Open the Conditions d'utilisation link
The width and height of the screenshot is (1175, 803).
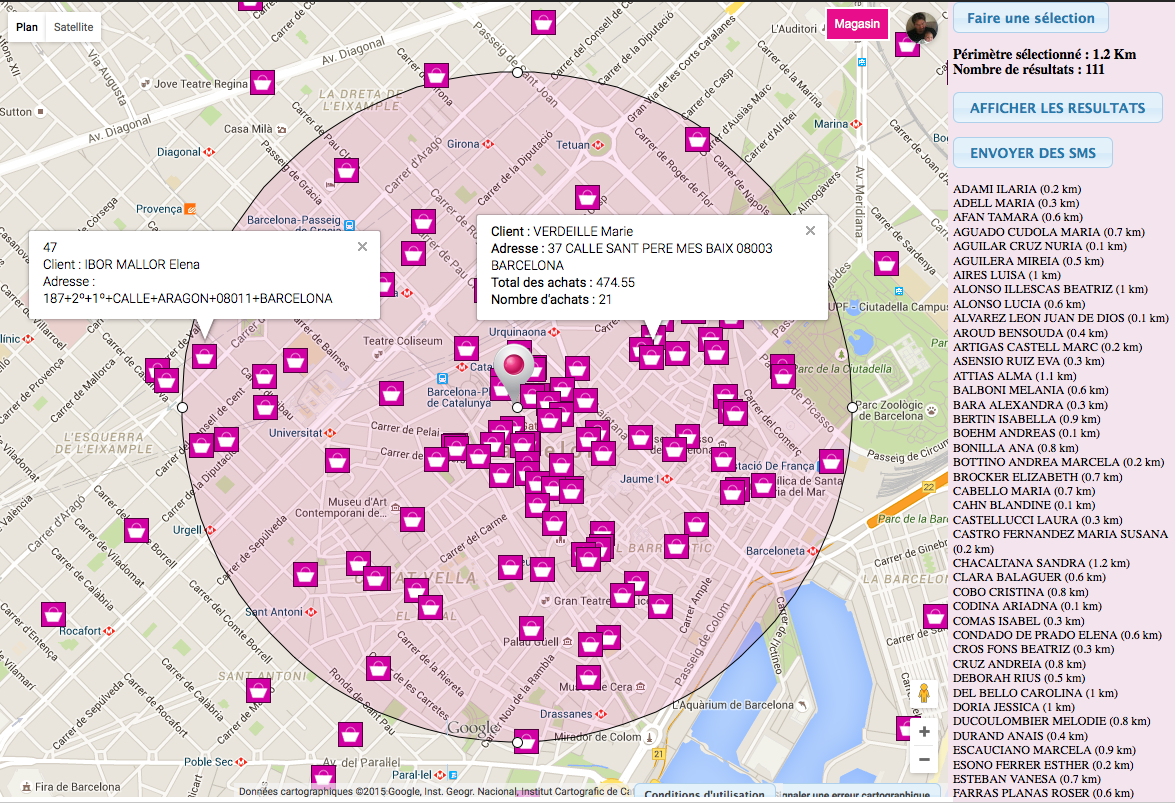[705, 795]
